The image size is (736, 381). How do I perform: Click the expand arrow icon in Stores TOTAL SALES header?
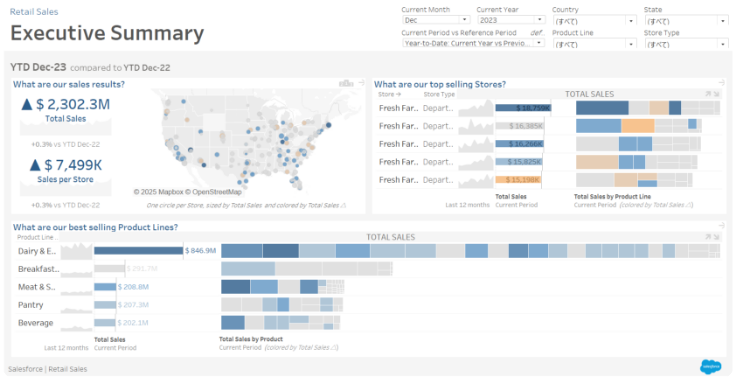708,94
